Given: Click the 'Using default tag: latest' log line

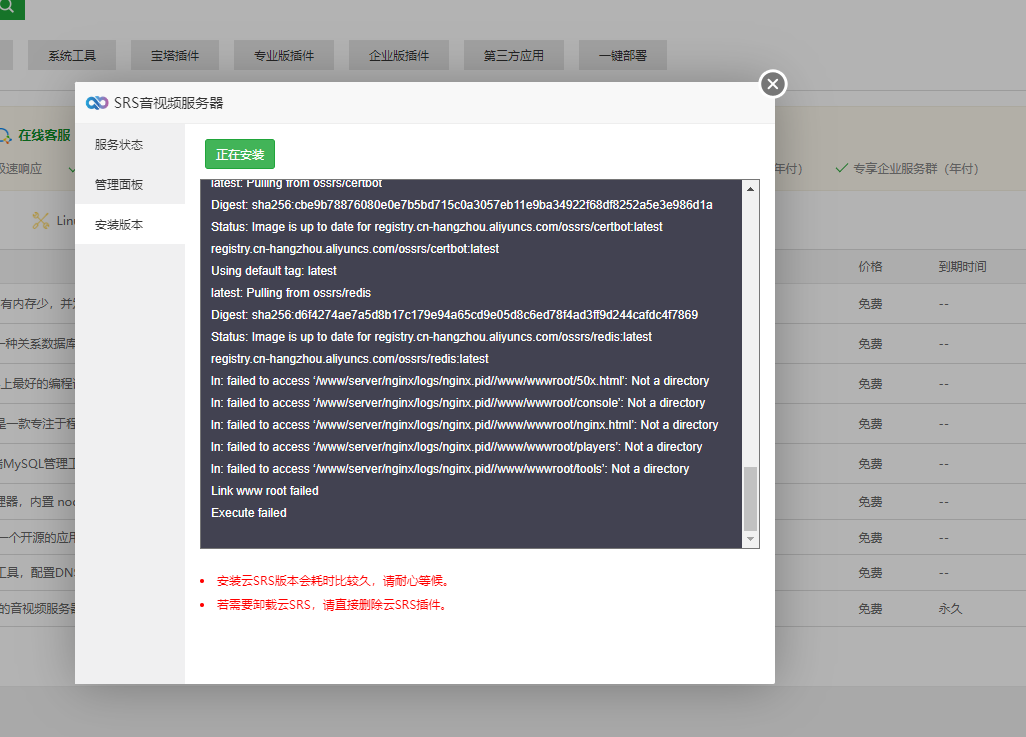Looking at the screenshot, I should tap(274, 271).
